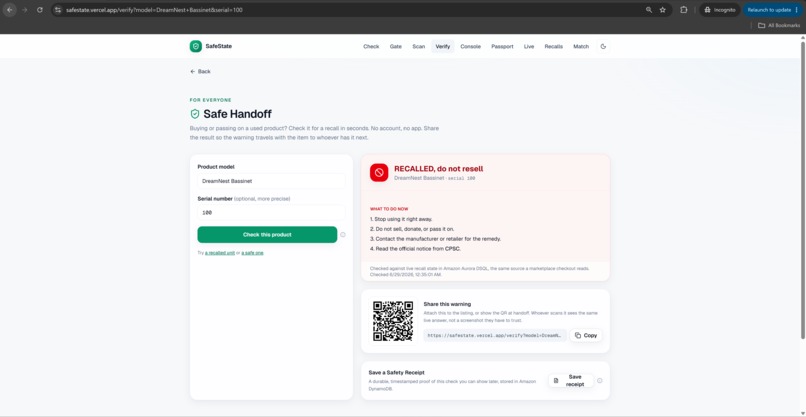The image size is (806, 417).
Task: Click the Product model input field
Action: [x=271, y=181]
